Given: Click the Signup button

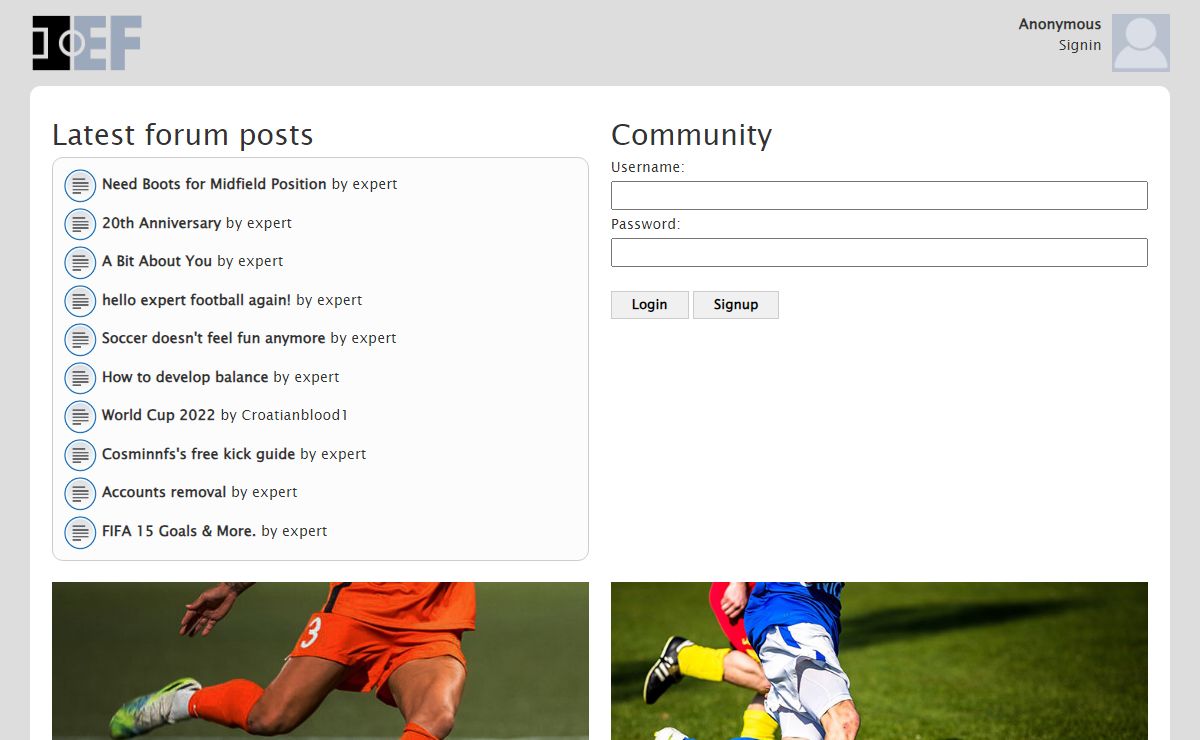Looking at the screenshot, I should tap(736, 305).
